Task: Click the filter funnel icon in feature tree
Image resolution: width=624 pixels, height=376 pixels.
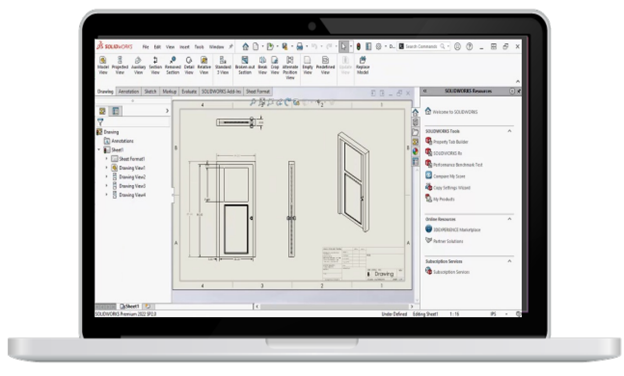Action: [x=100, y=121]
